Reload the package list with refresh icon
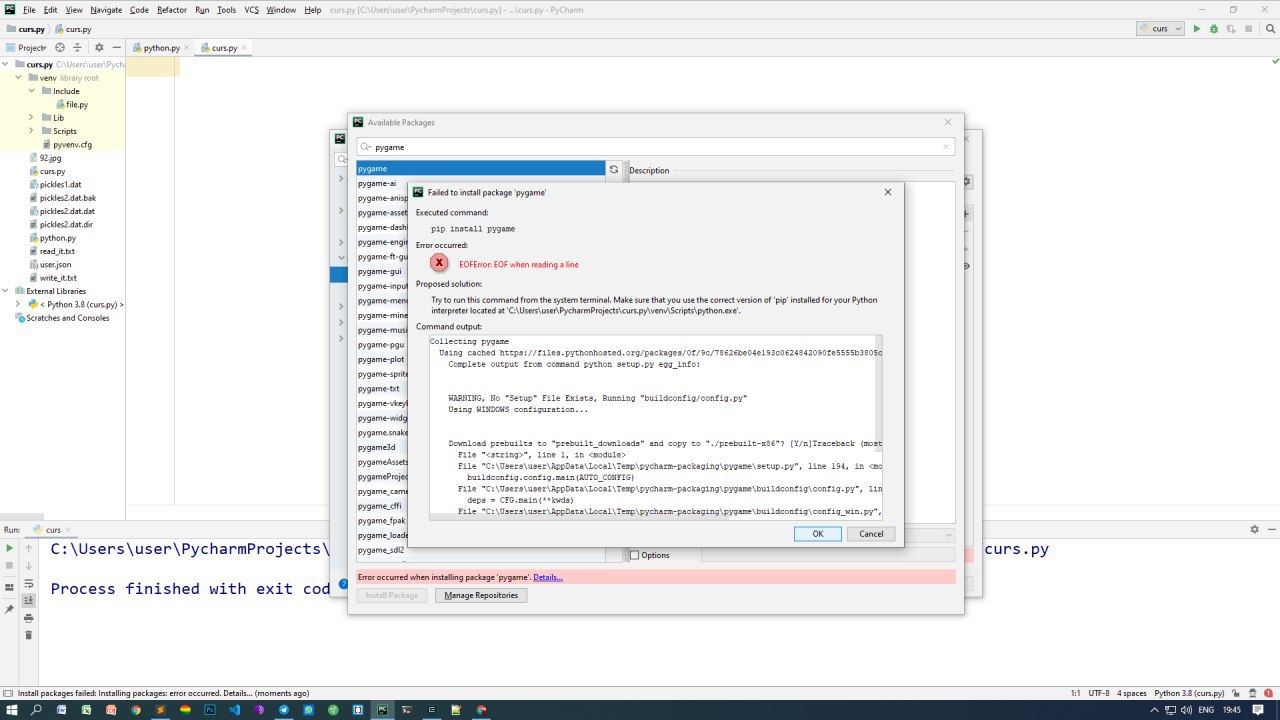This screenshot has height=720, width=1280. click(x=614, y=169)
